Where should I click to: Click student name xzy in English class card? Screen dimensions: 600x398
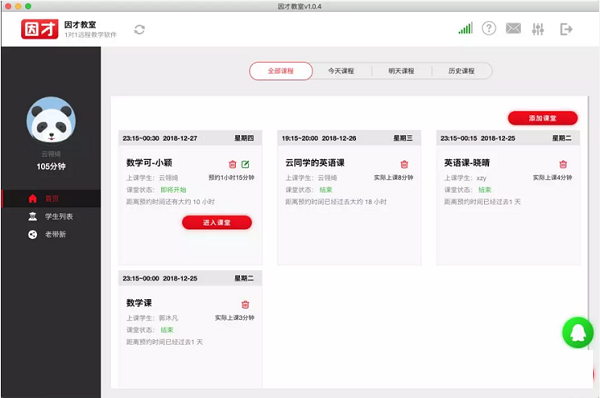coord(481,178)
